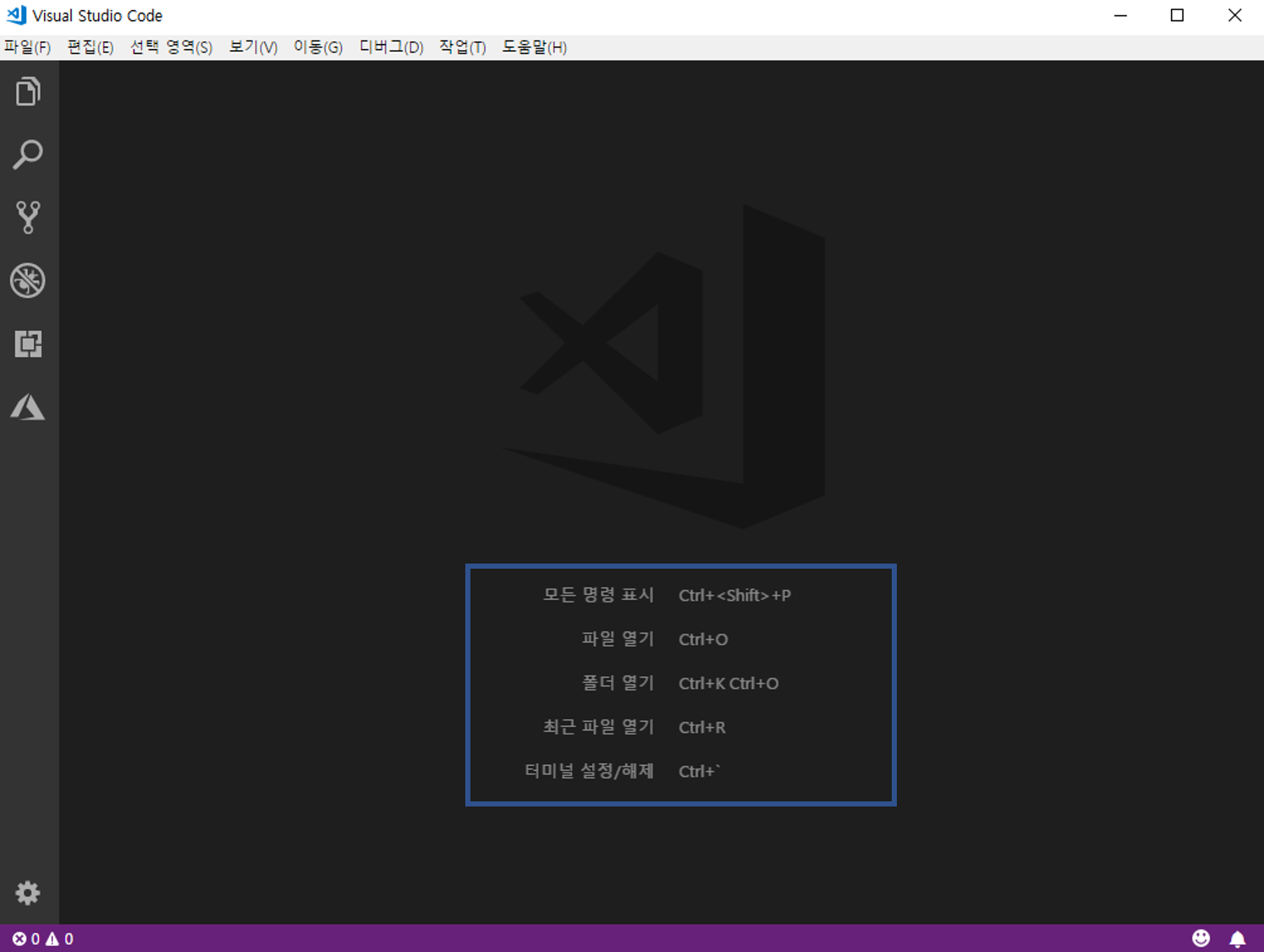The image size is (1264, 952).
Task: Open the Debug view icon
Action: pyautogui.click(x=28, y=280)
